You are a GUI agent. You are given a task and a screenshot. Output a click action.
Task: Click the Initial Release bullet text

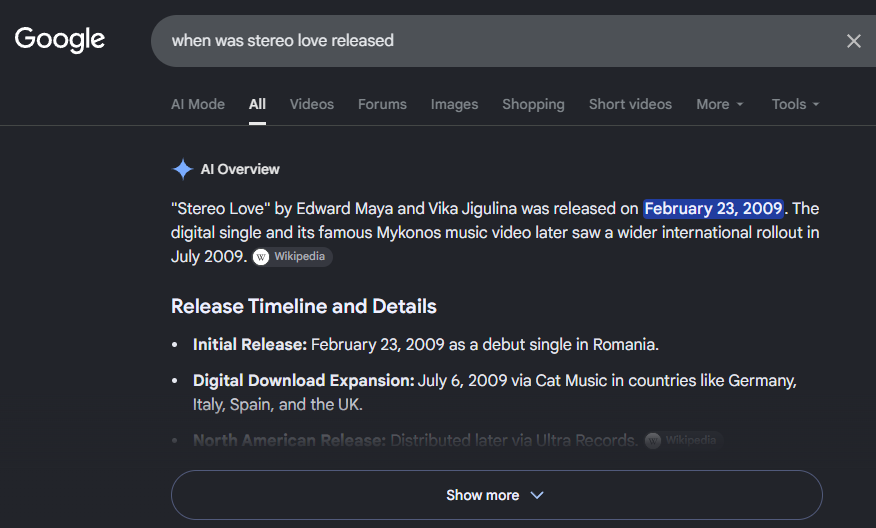(426, 345)
